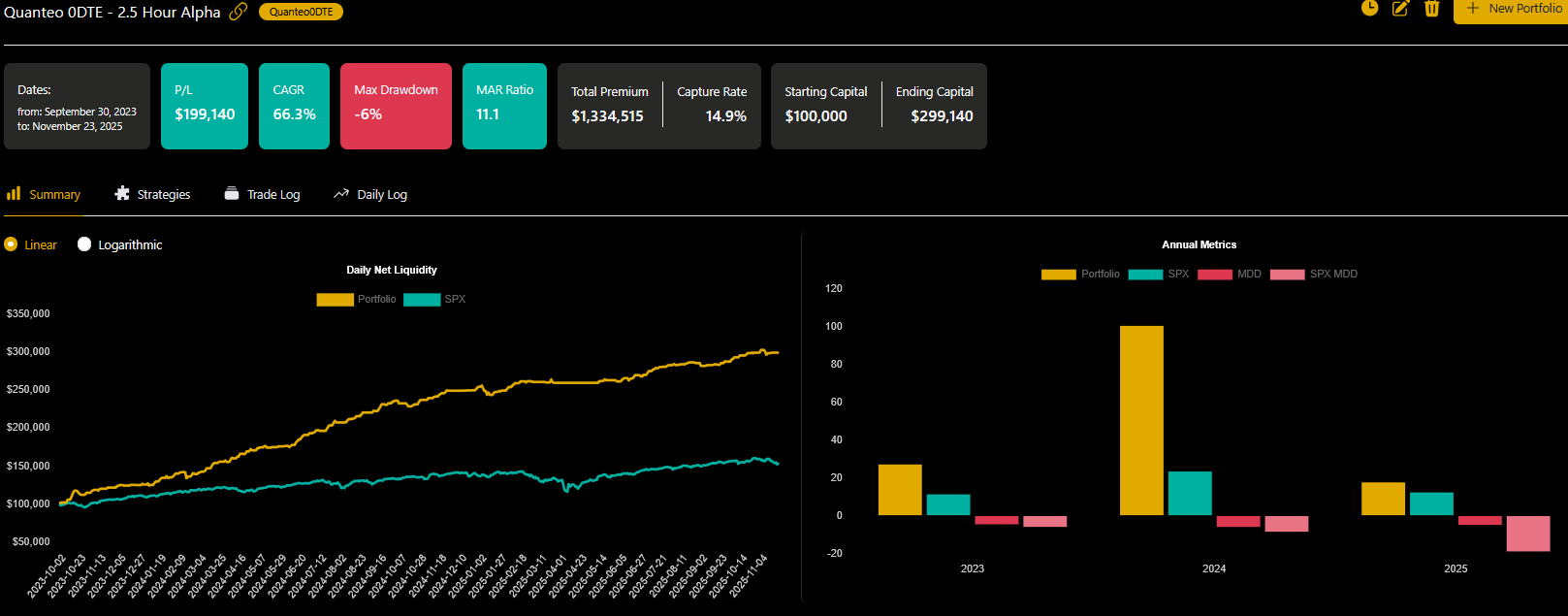Click the edit portfolio pencil icon
This screenshot has width=1568, height=616.
click(1400, 9)
